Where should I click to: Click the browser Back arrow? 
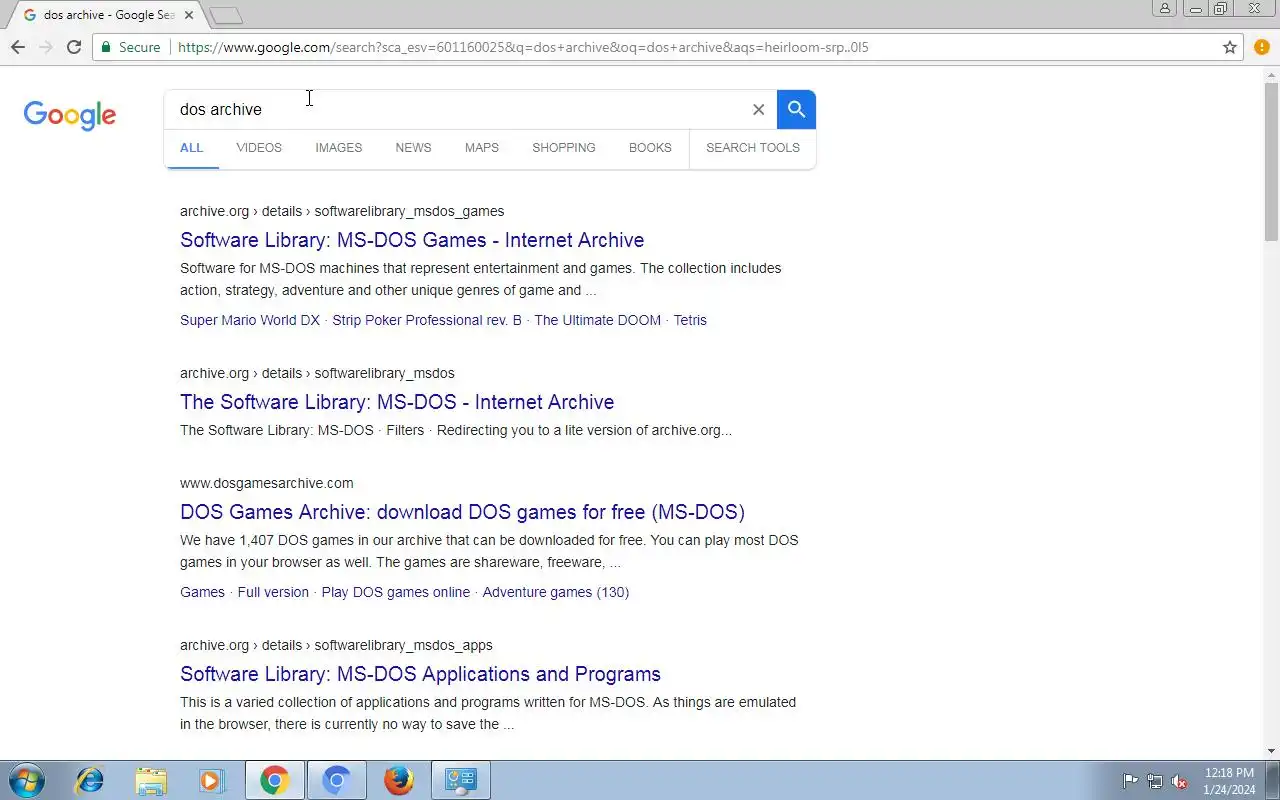pos(18,47)
